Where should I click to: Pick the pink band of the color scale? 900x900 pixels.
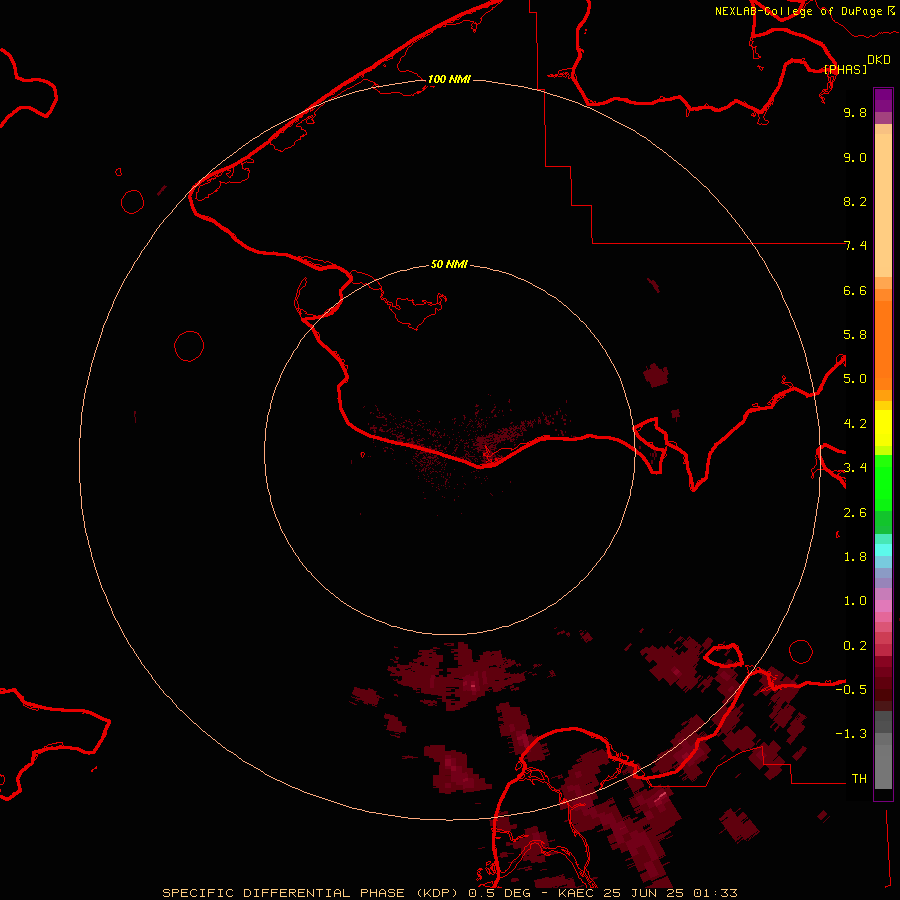click(x=883, y=606)
